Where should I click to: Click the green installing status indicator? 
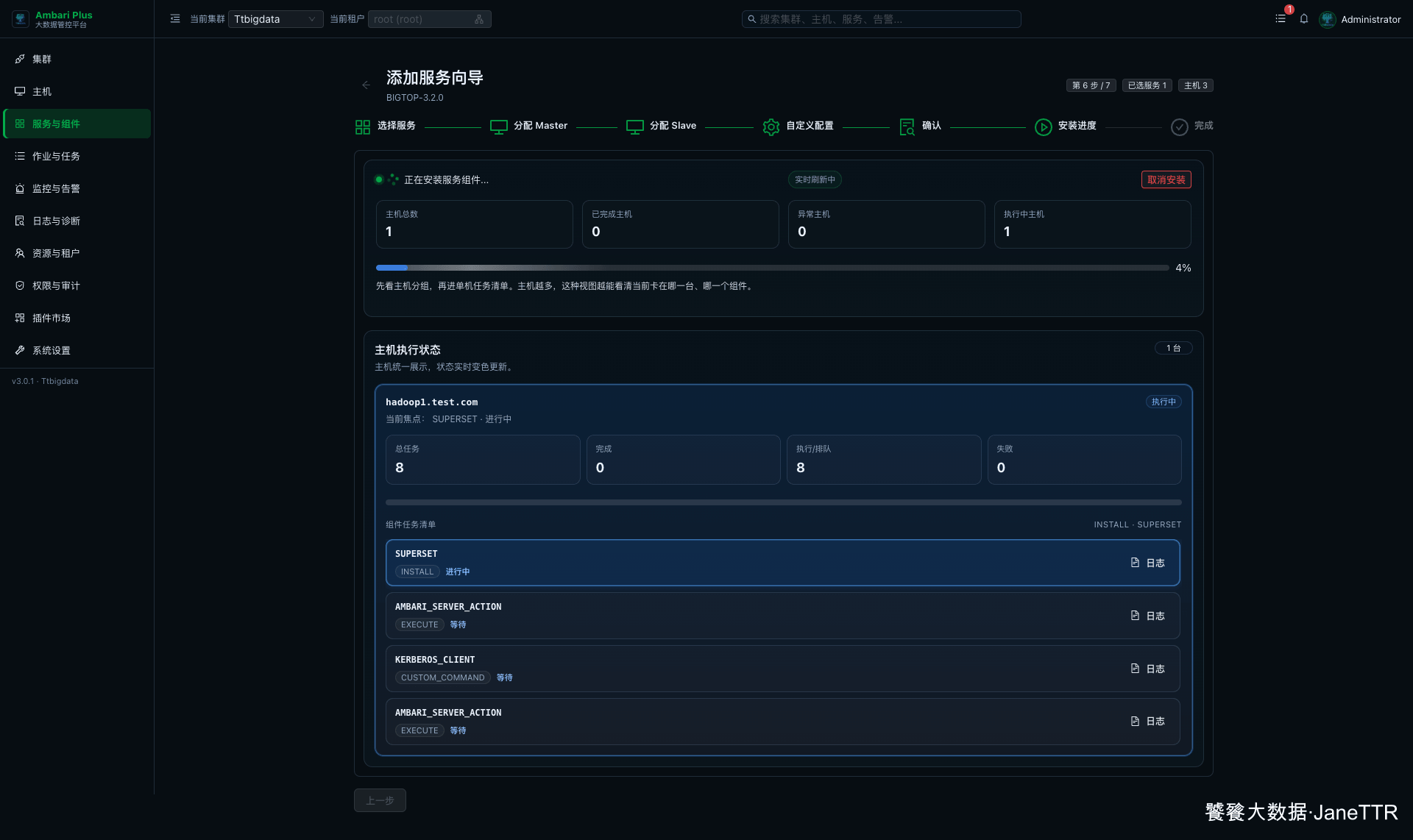pyautogui.click(x=379, y=179)
